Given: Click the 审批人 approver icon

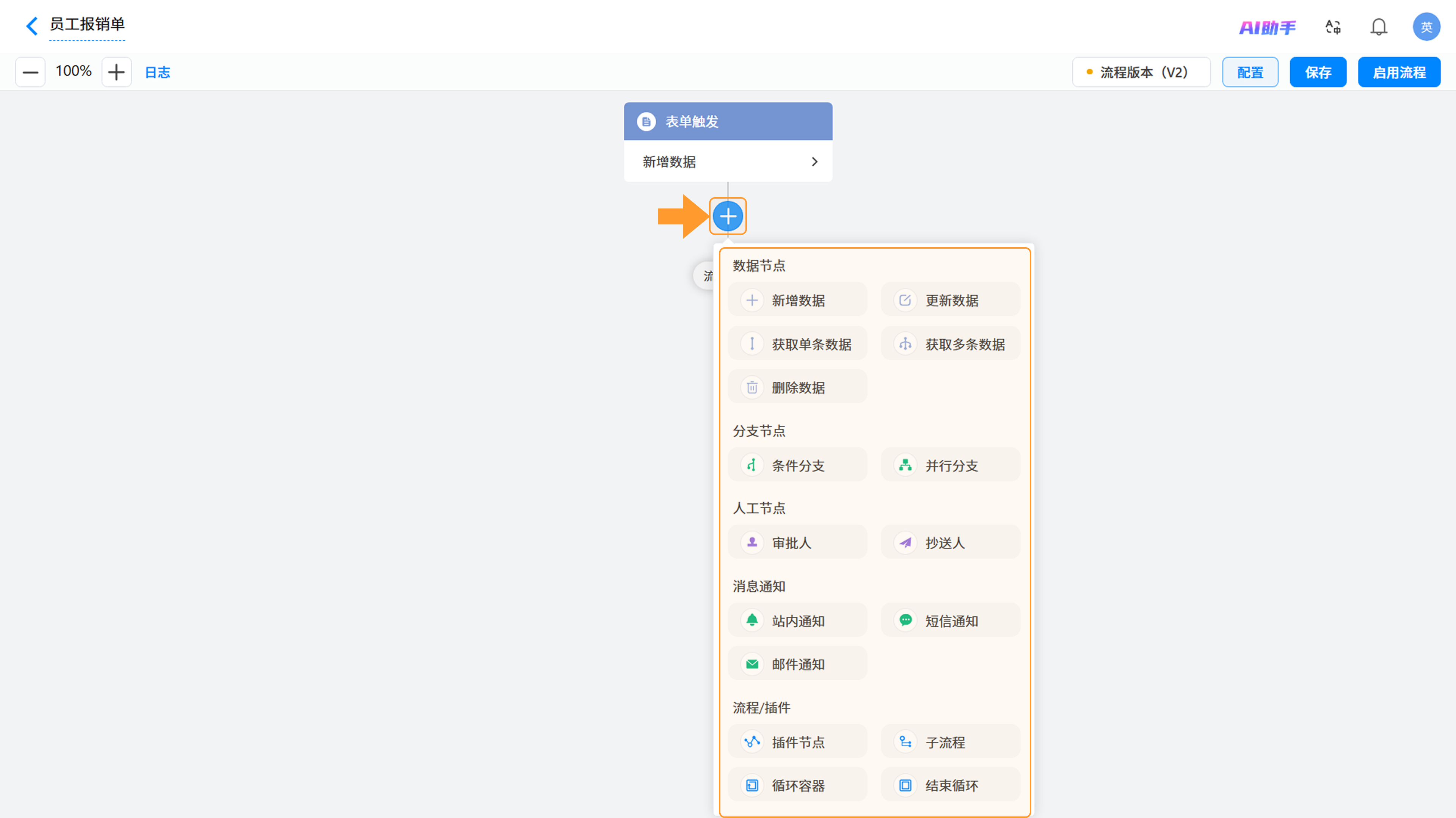Looking at the screenshot, I should coord(752,542).
